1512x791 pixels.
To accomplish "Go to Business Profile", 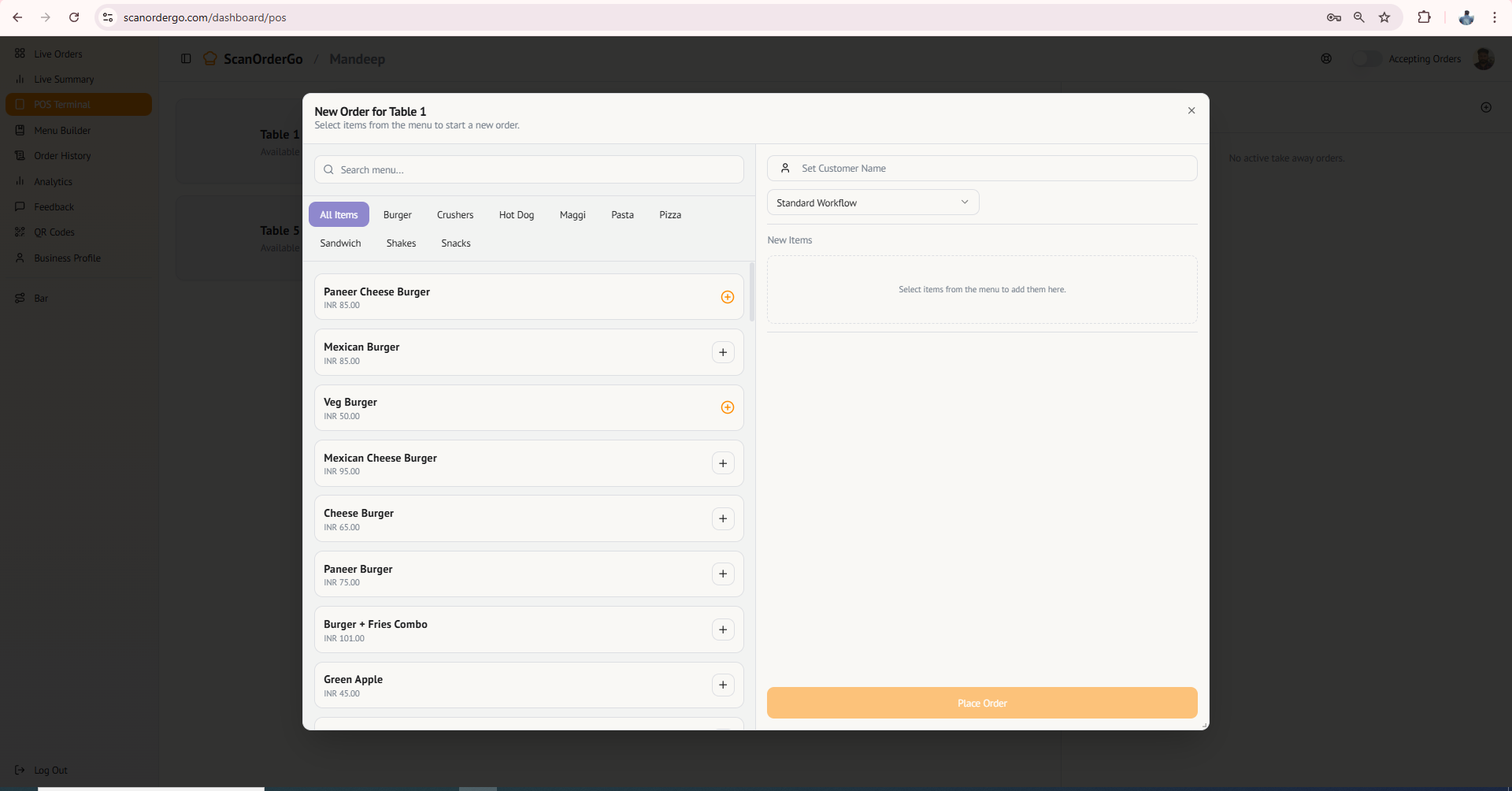I will 67,258.
